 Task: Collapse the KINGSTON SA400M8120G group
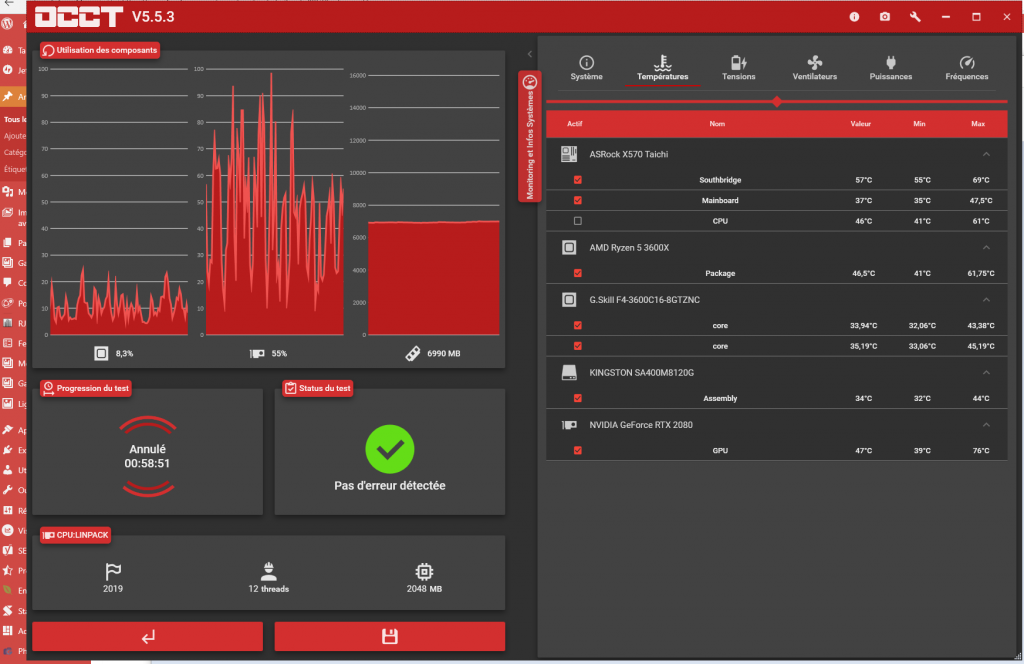[986, 372]
